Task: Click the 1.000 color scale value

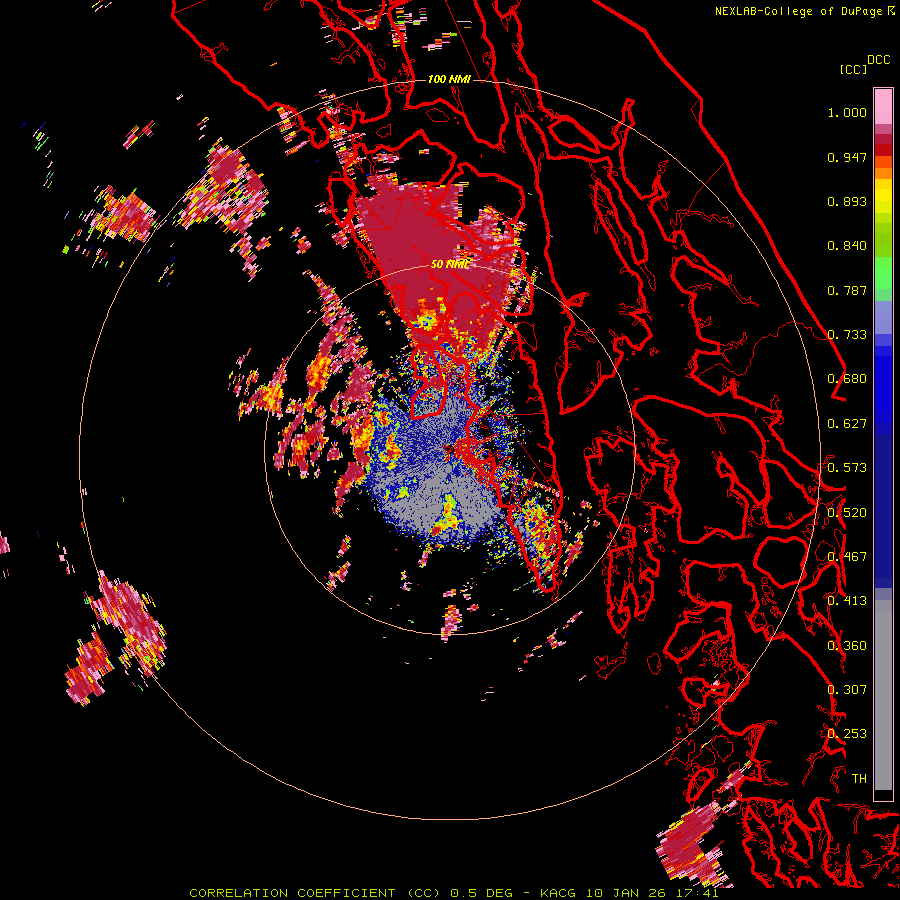Action: pyautogui.click(x=847, y=112)
